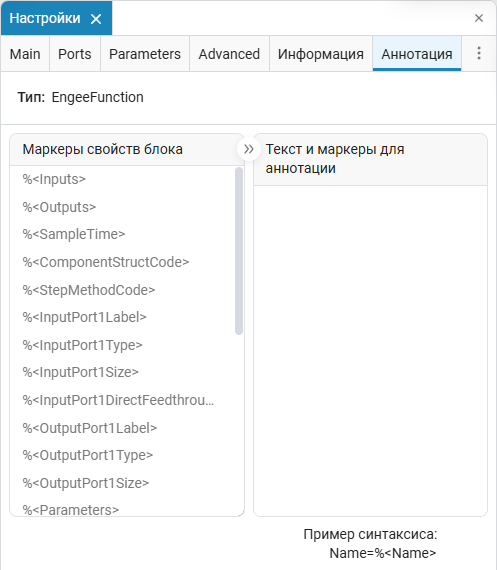This screenshot has height=570, width=497.
Task: Open the Parameters tab
Action: point(145,54)
